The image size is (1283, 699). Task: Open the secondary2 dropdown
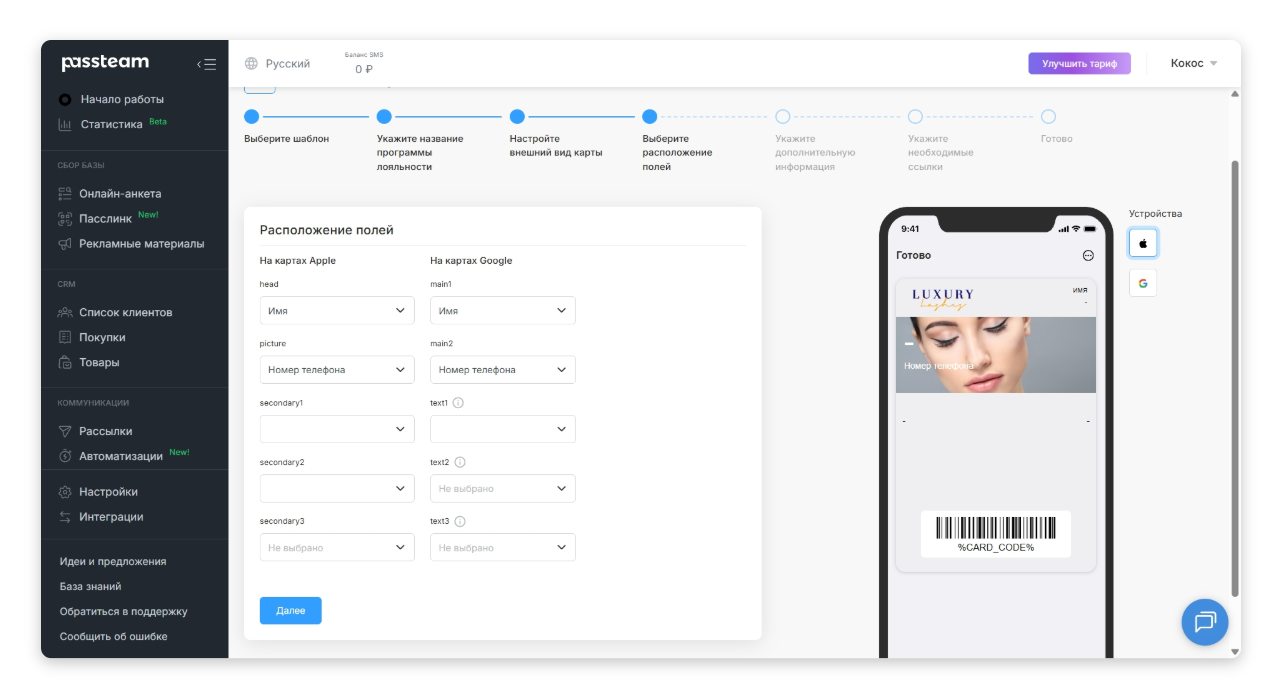(x=337, y=489)
